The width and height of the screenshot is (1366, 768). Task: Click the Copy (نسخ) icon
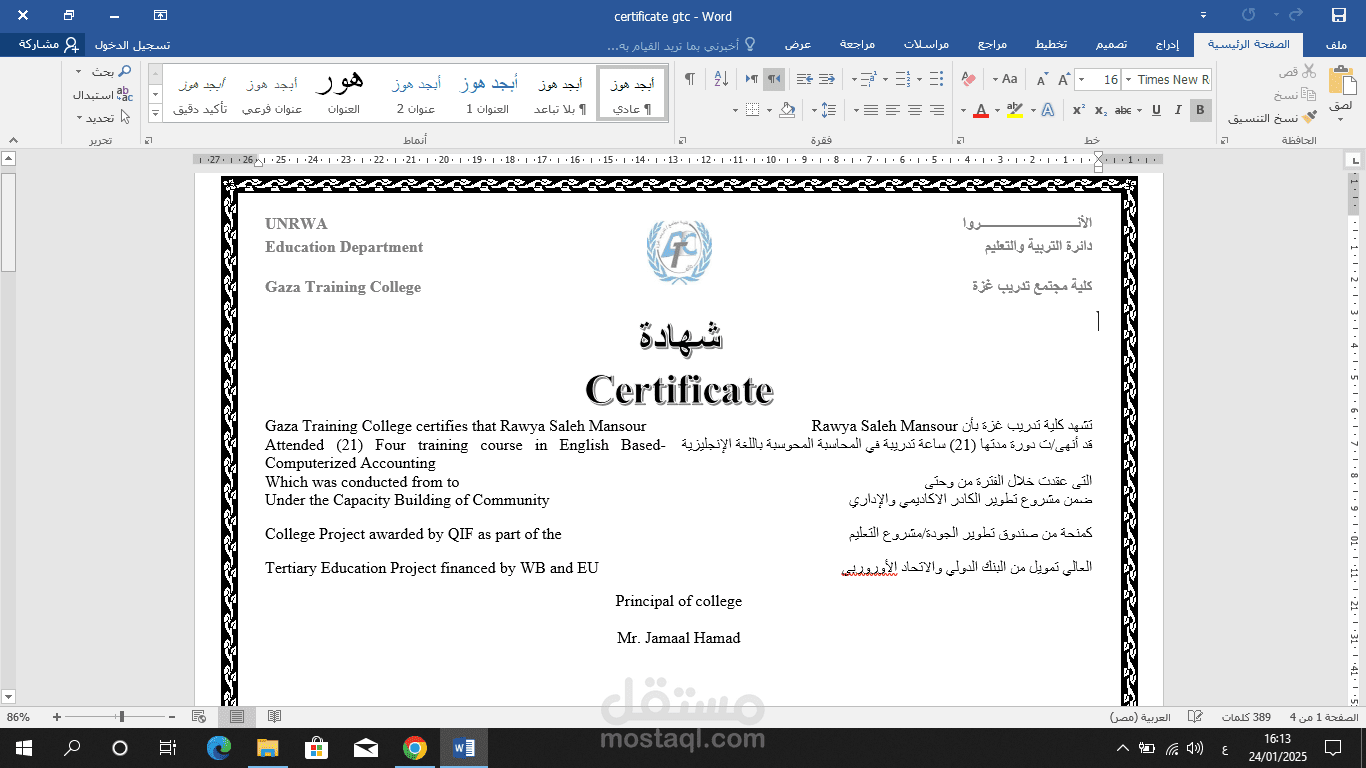click(1308, 95)
